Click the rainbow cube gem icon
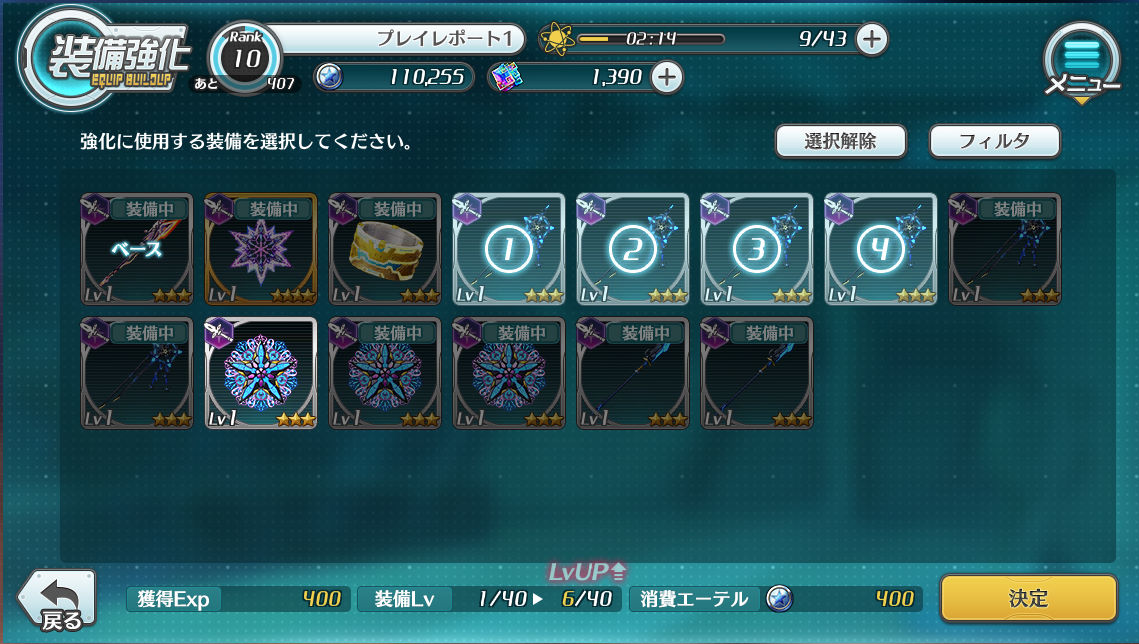Image resolution: width=1139 pixels, height=644 pixels. [x=506, y=77]
